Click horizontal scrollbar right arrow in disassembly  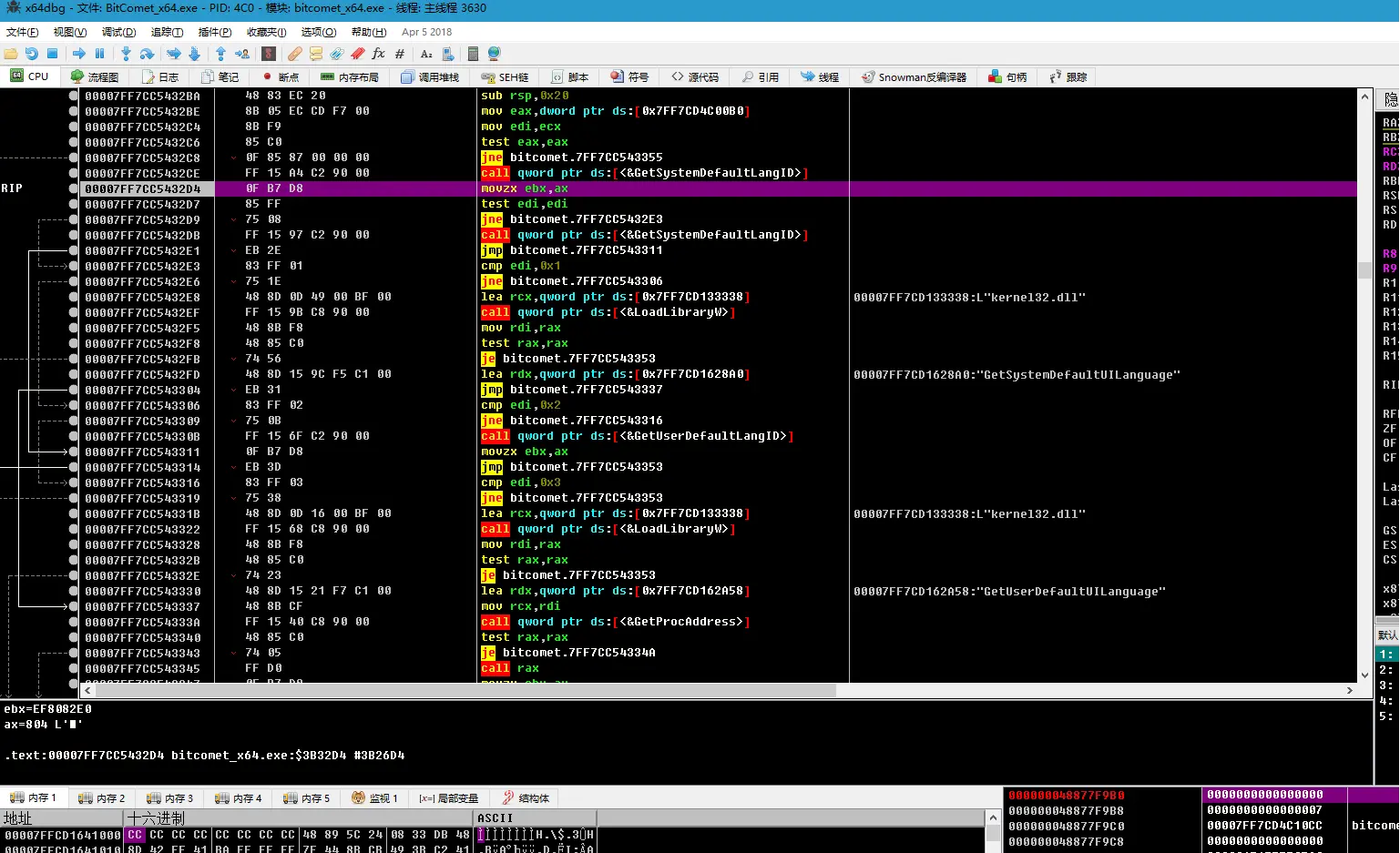tap(1350, 691)
